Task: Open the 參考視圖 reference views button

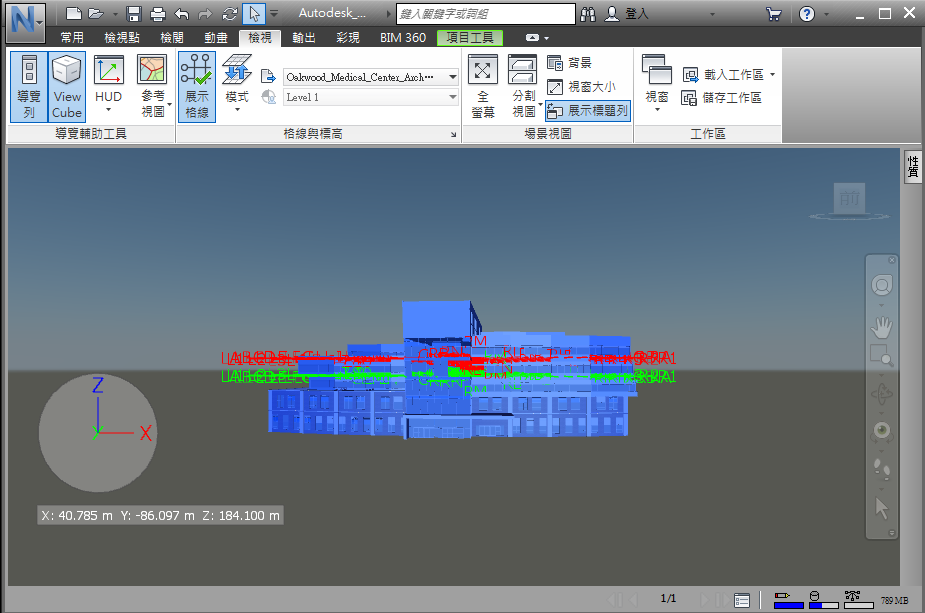Action: pyautogui.click(x=153, y=86)
